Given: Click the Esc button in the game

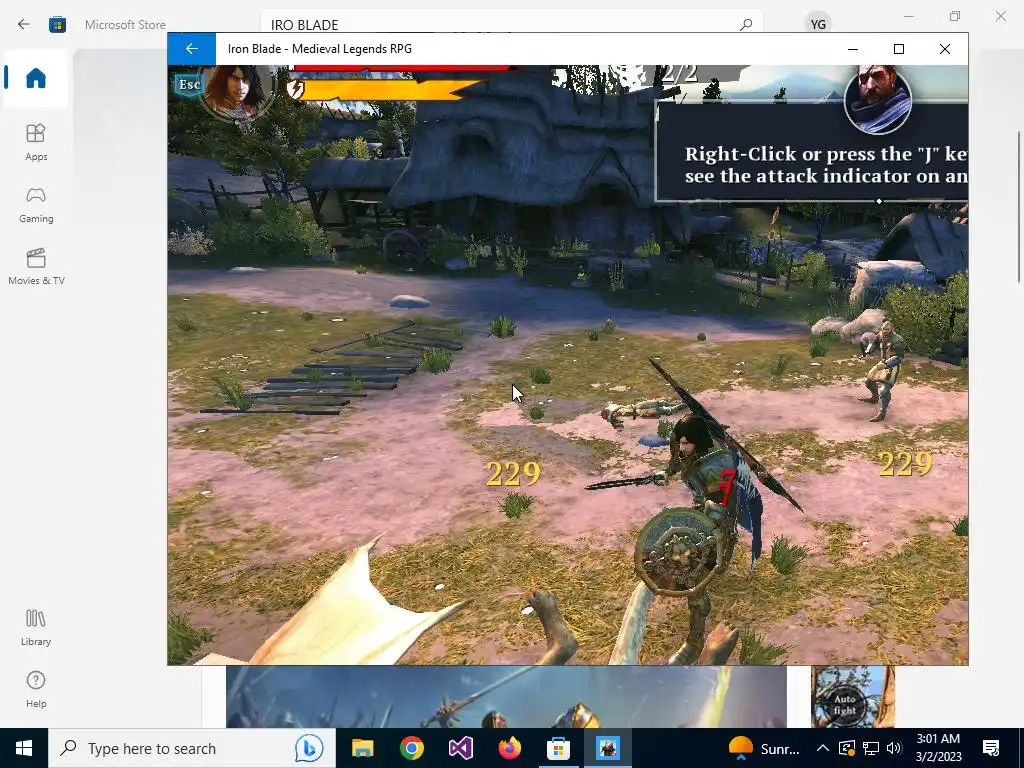Looking at the screenshot, I should coord(189,85).
